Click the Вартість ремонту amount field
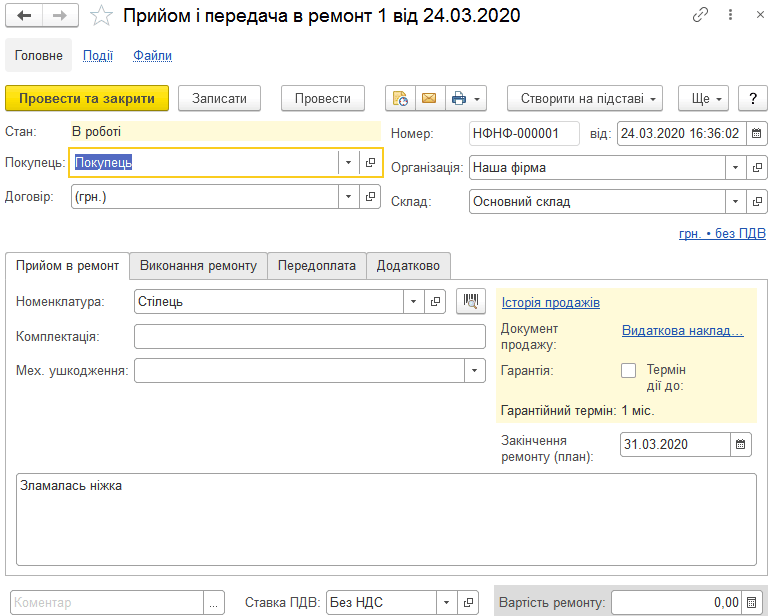This screenshot has width=770, height=616. click(x=677, y=602)
